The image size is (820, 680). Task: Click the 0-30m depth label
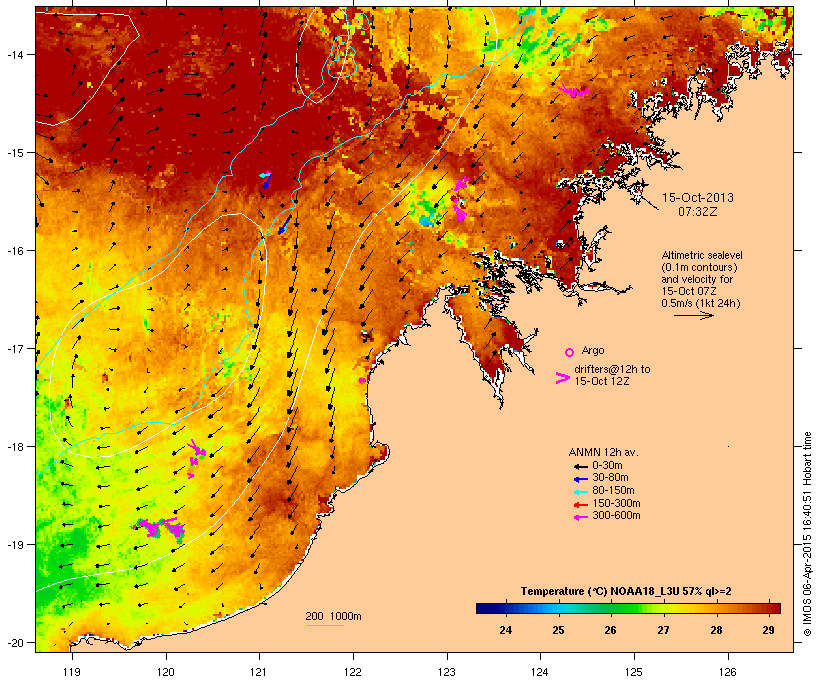[607, 465]
